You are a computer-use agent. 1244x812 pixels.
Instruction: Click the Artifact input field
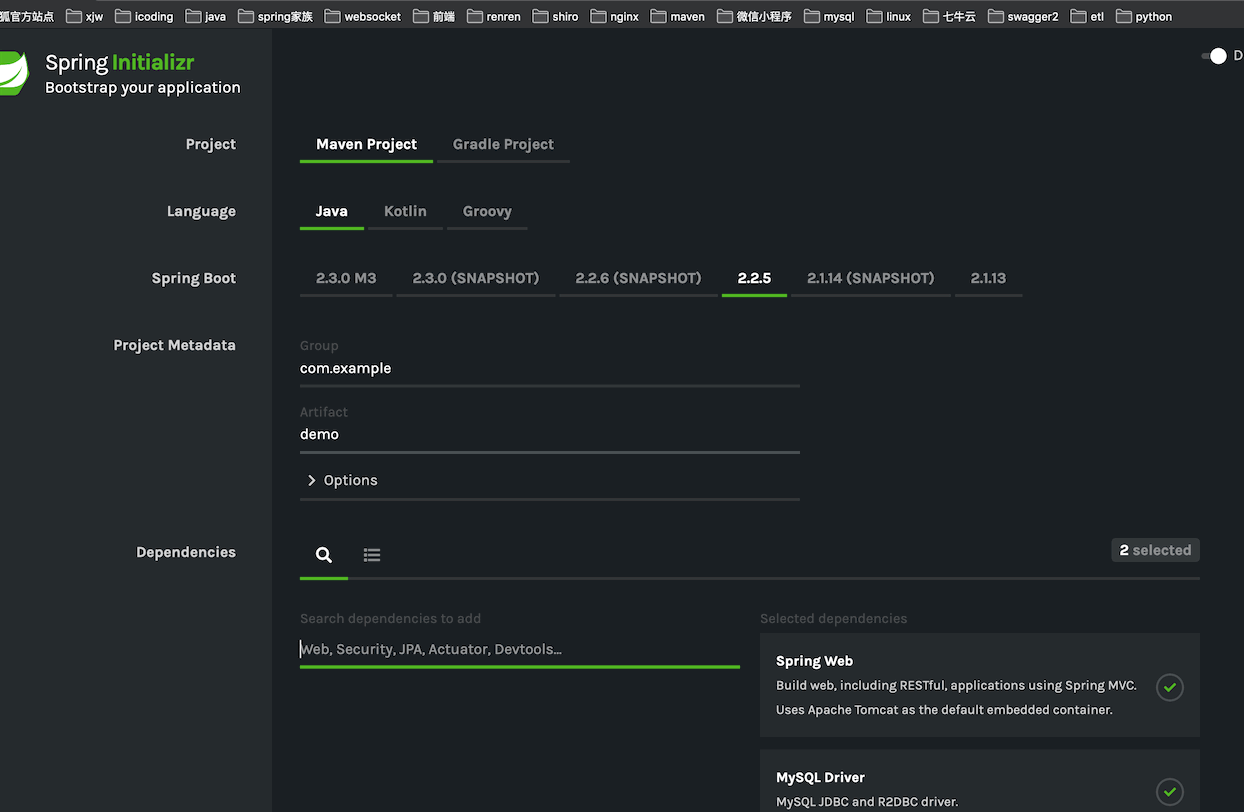550,435
